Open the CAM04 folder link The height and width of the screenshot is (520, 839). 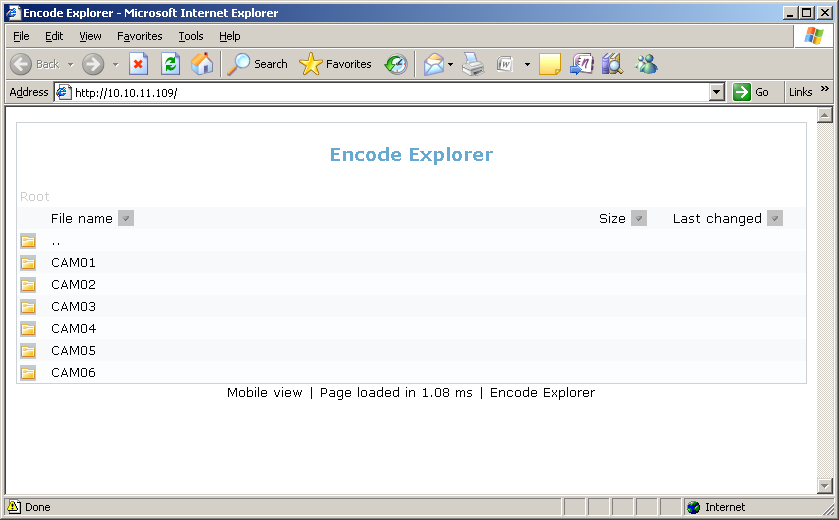[73, 328]
